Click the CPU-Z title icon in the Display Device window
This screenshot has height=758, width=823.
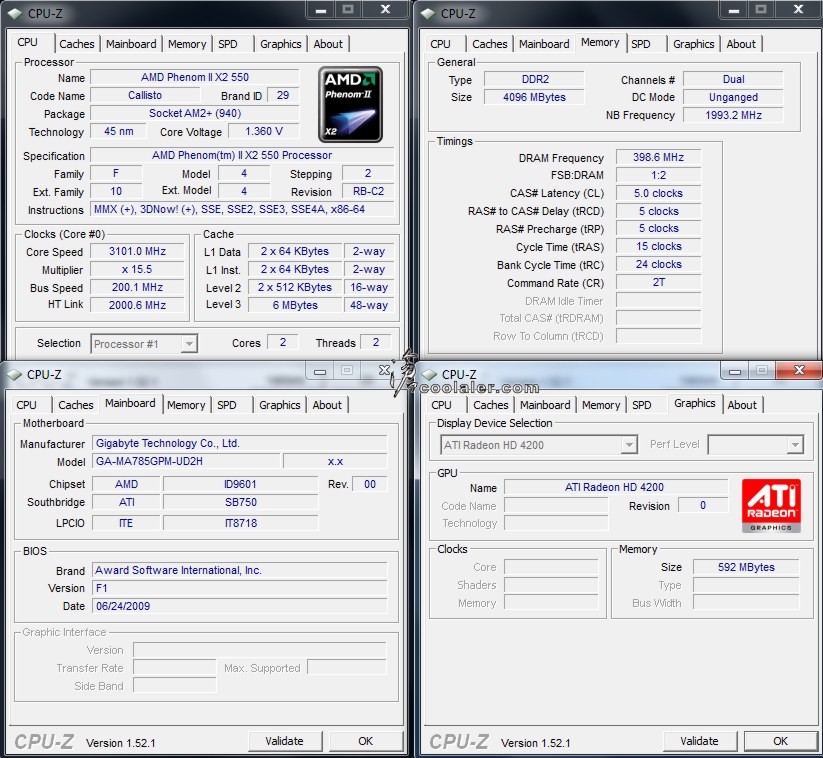coord(429,374)
